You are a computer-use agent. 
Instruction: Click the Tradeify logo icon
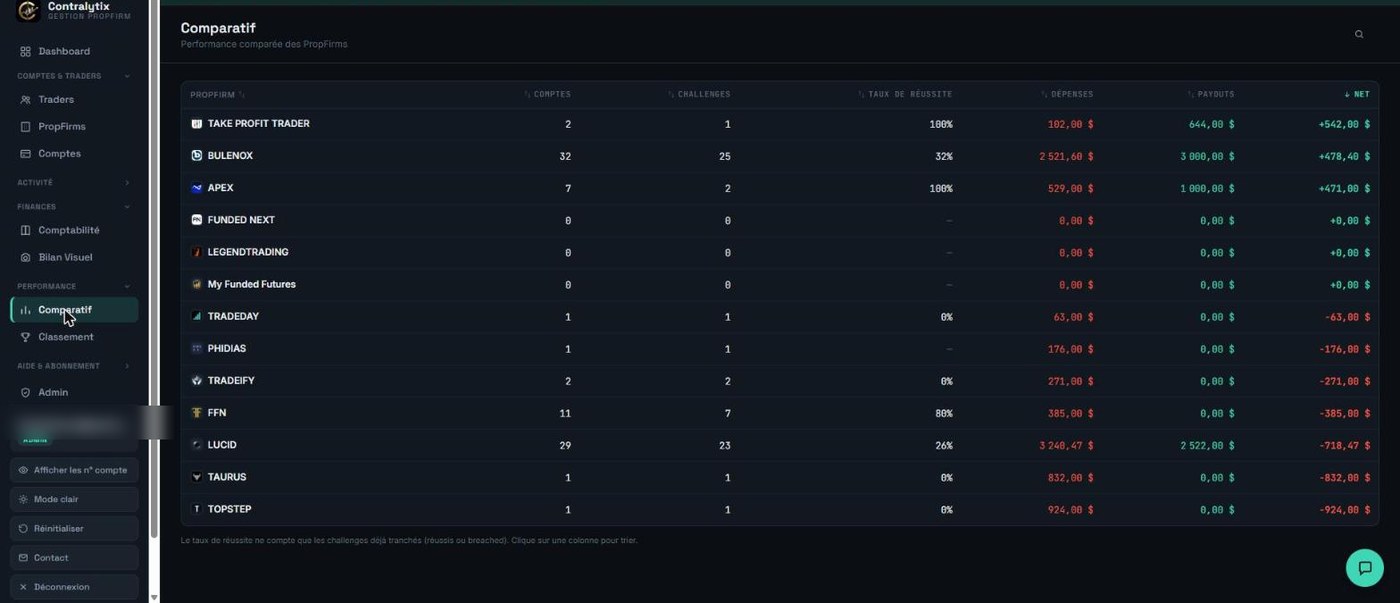[197, 381]
